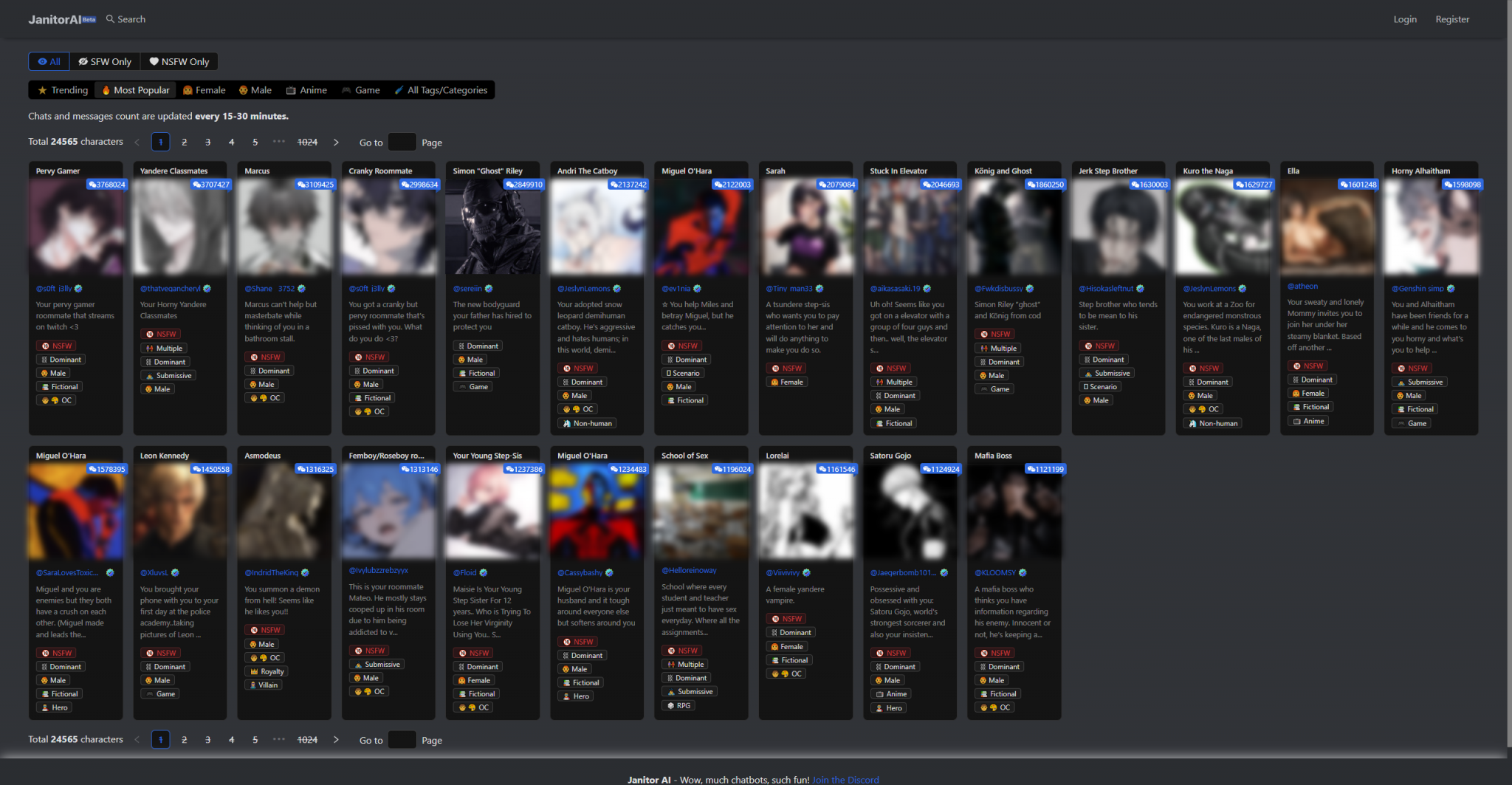Viewport: 1512px width, 785px height.
Task: Click chat count badge on Satoru Gojo card
Action: 941,470
